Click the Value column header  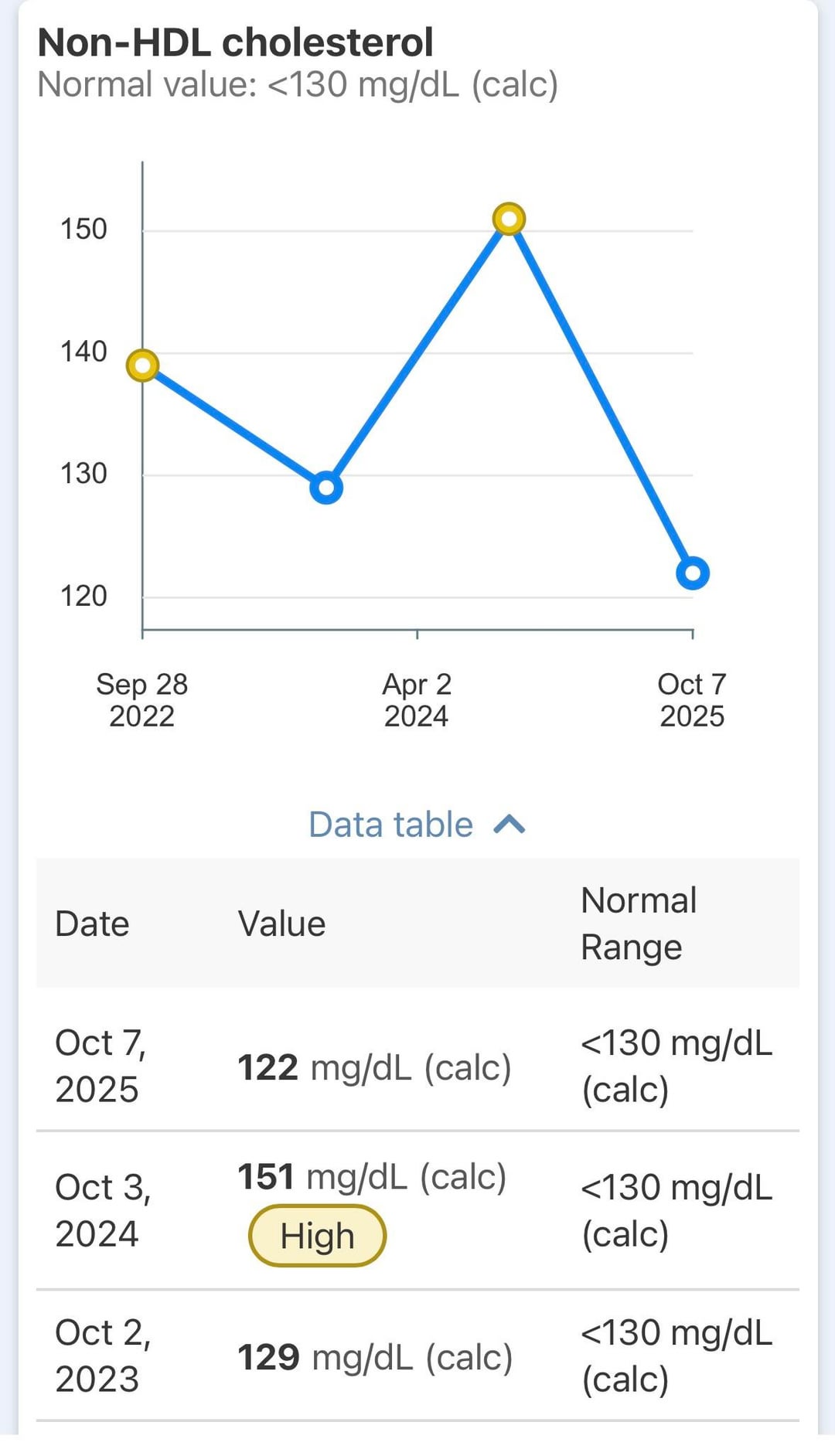pos(281,924)
